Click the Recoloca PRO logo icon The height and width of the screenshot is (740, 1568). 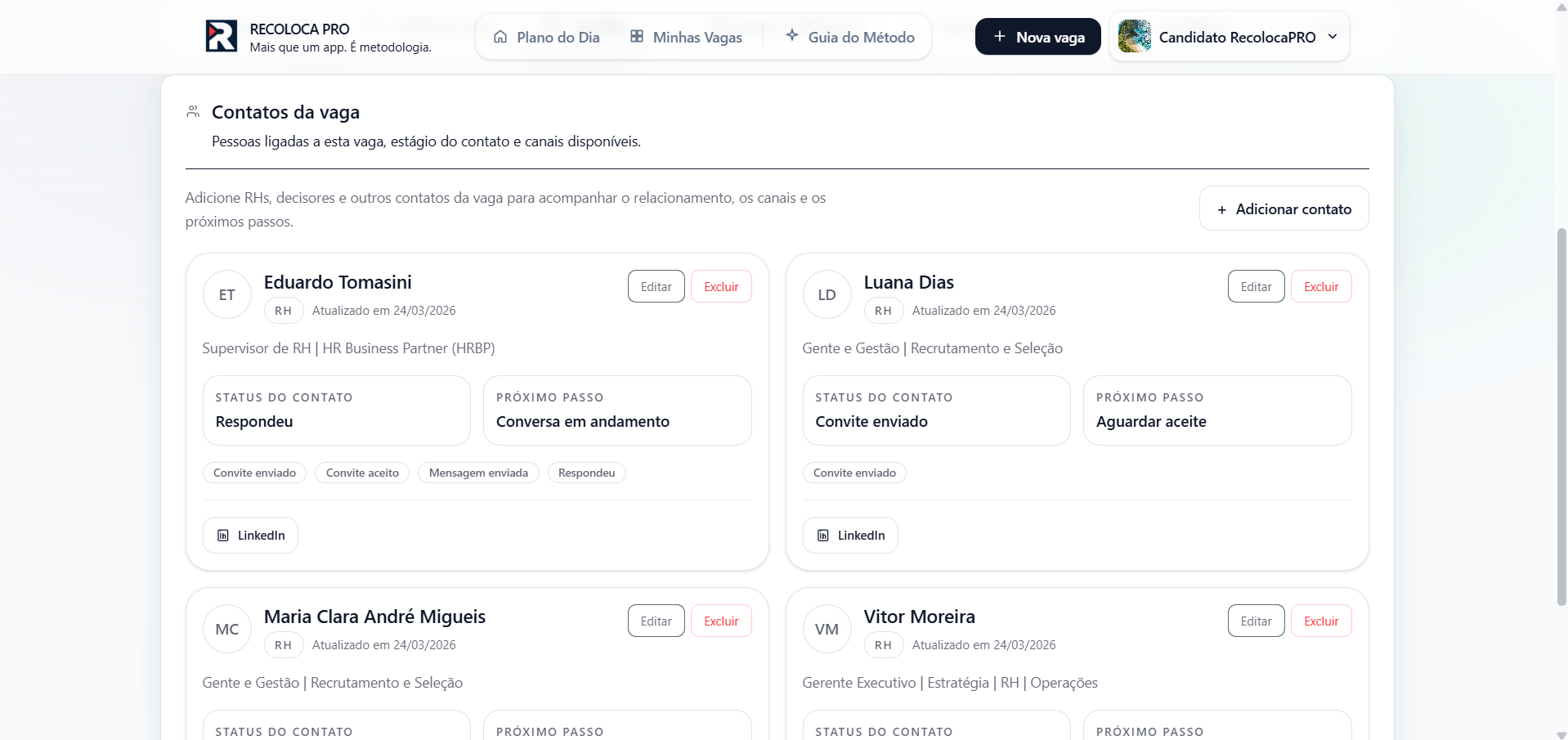(x=221, y=37)
